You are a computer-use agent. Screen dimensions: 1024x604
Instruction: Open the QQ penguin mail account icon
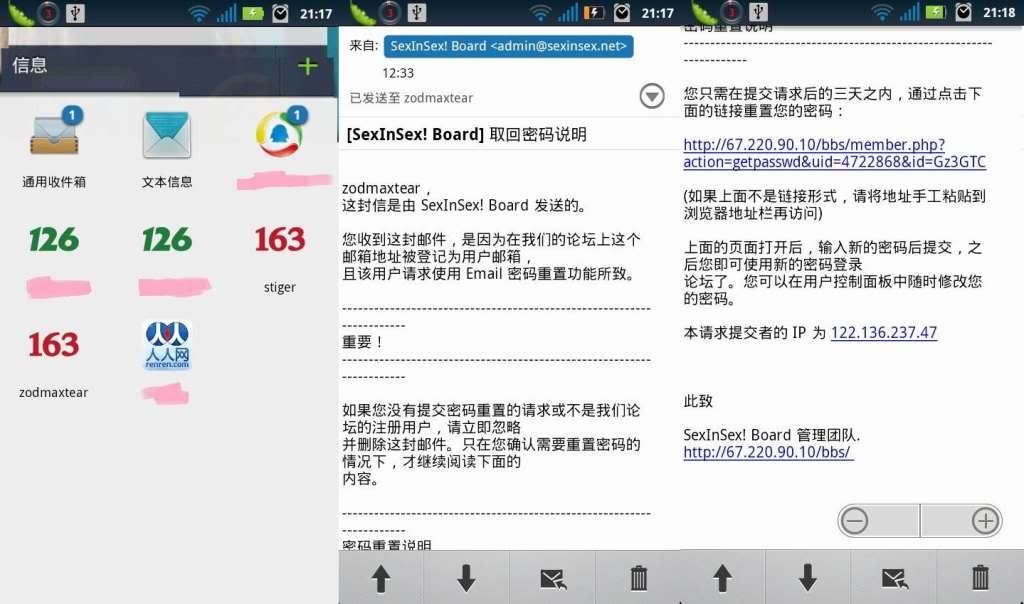pyautogui.click(x=281, y=133)
